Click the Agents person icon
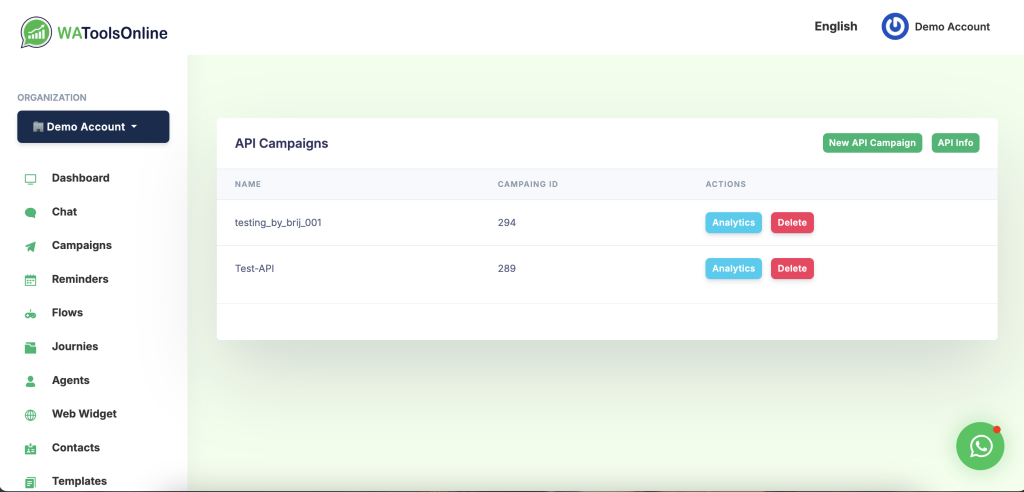Screen dimensions: 1024x492 (x=31, y=381)
